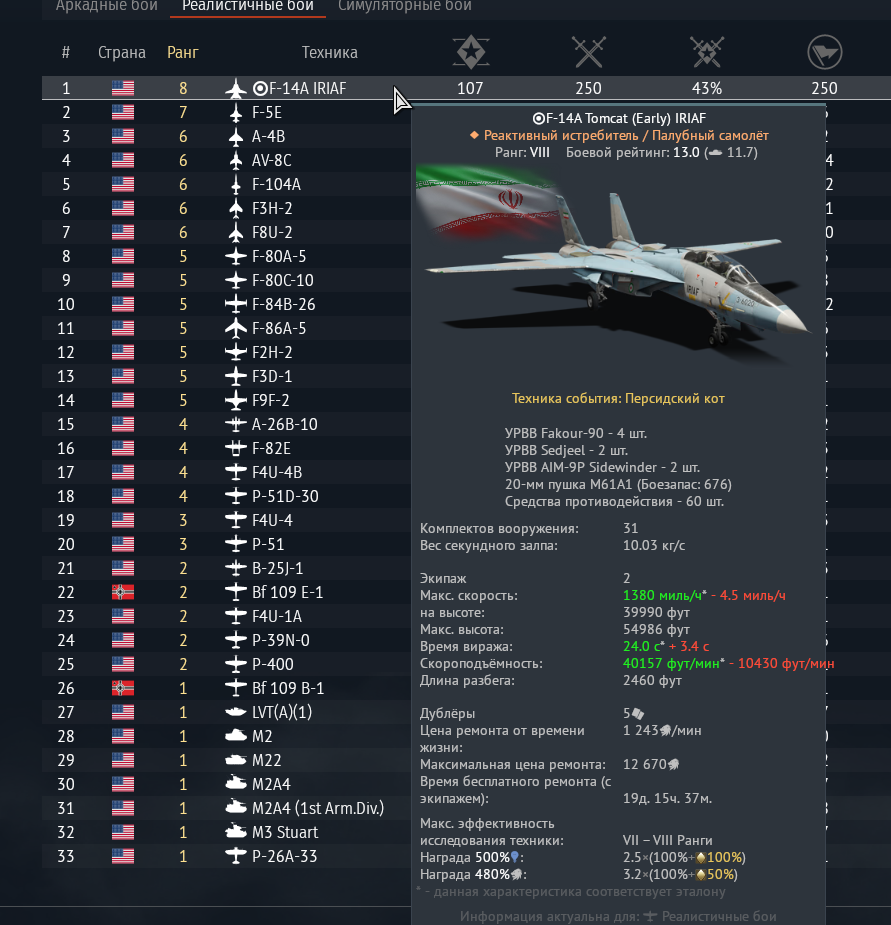Select the M2A4 (1st Arm.Div.) entry
891x925 pixels.
click(317, 808)
